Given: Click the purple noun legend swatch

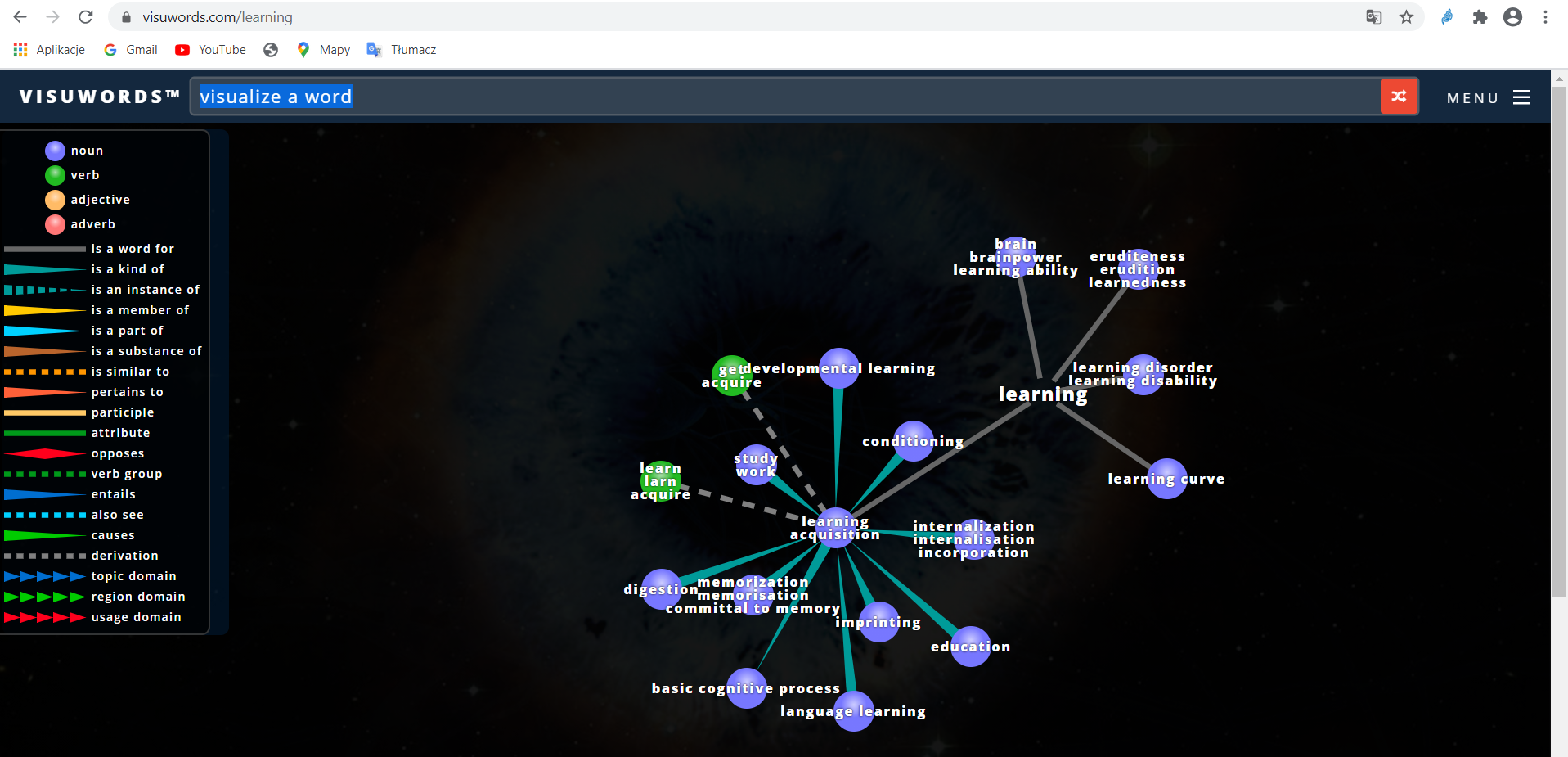Looking at the screenshot, I should coord(55,151).
